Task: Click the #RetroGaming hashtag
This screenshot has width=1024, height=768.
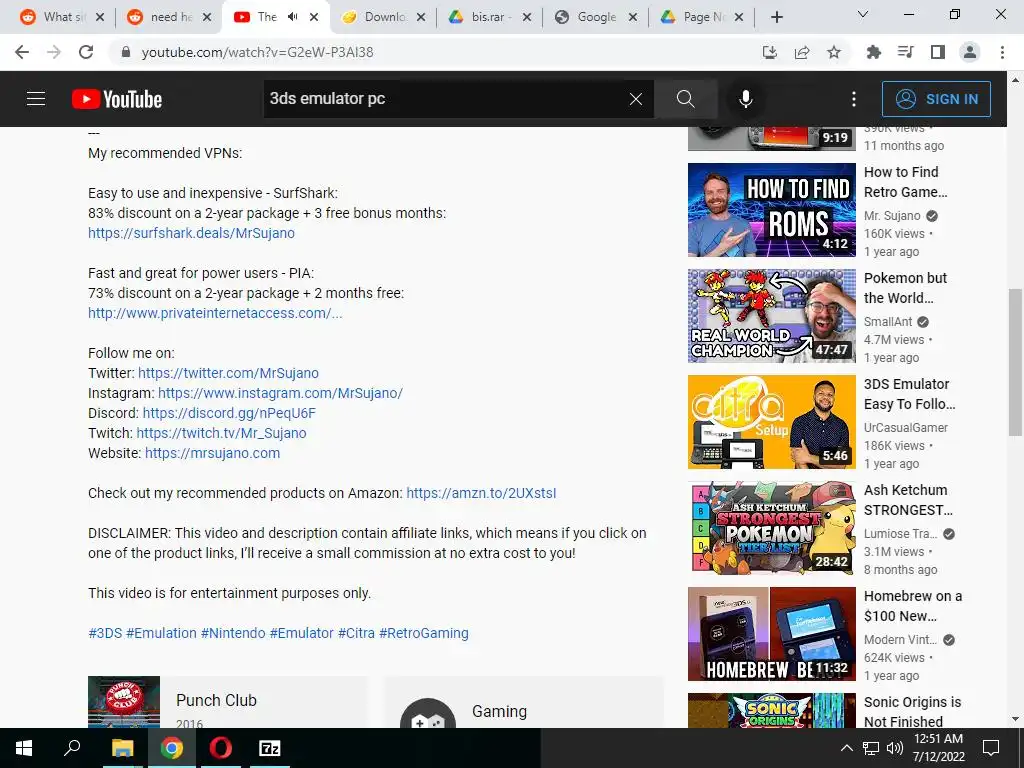Action: [x=424, y=633]
